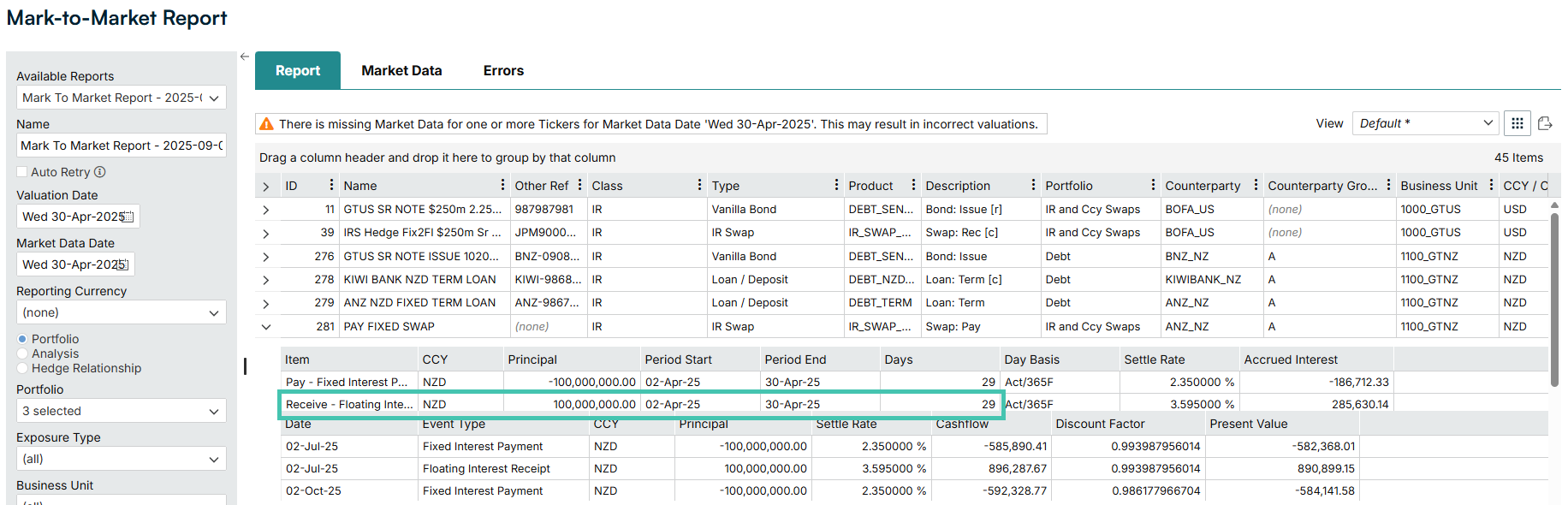The height and width of the screenshot is (505, 1568).
Task: Switch to the Report tab
Action: coord(298,70)
